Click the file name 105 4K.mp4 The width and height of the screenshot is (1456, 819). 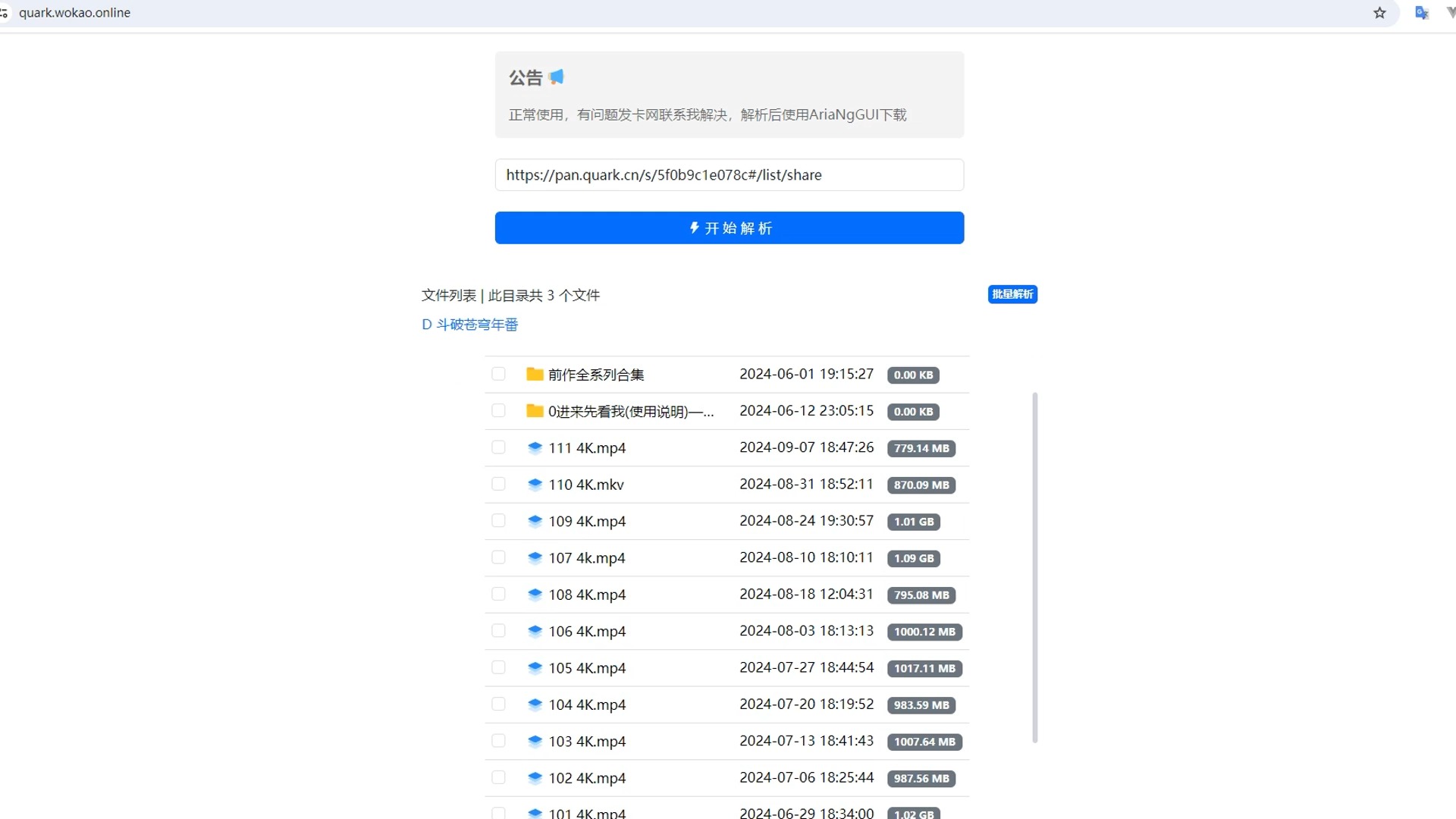pos(587,668)
